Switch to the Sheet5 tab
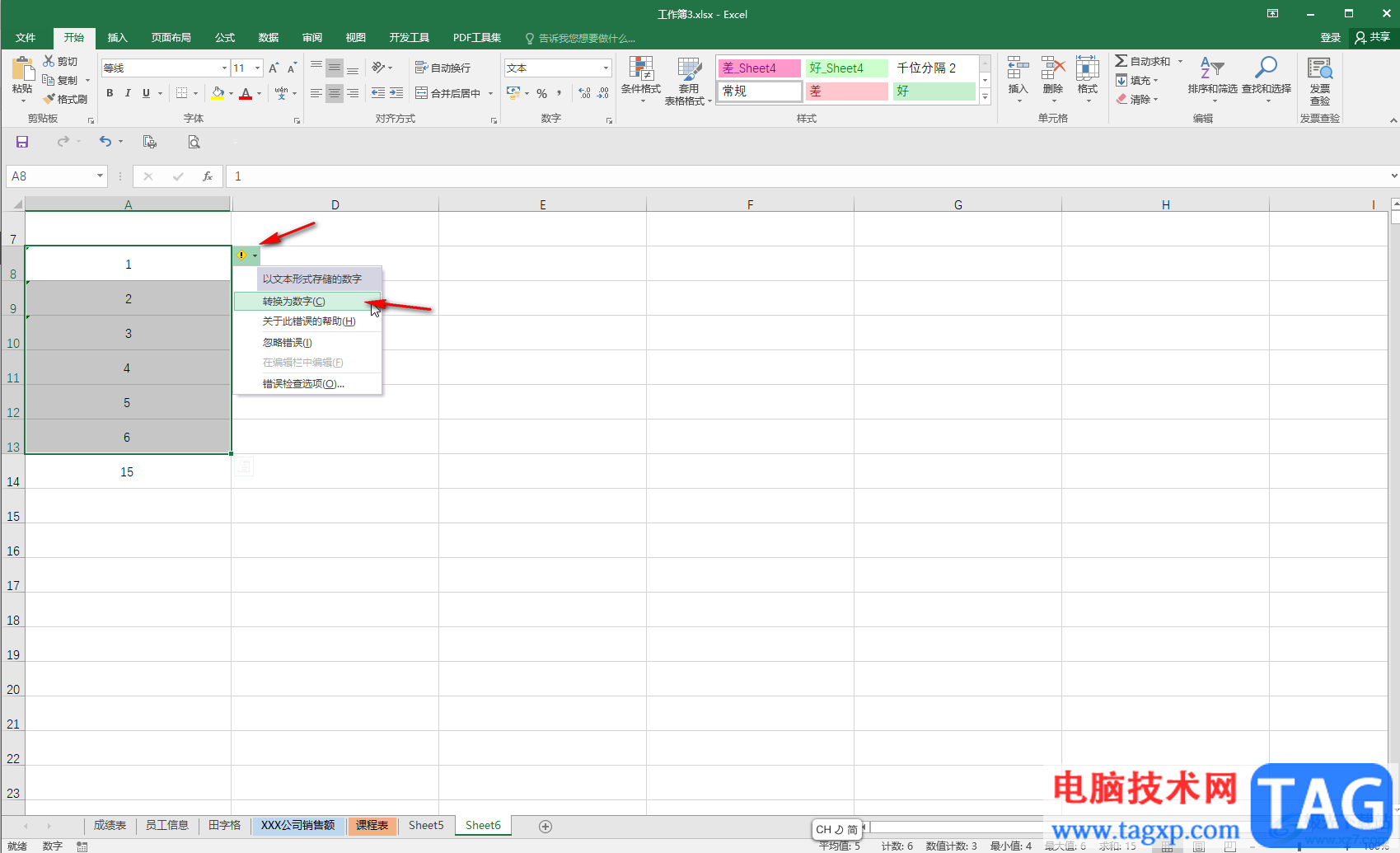The width and height of the screenshot is (1400, 853). coord(426,825)
